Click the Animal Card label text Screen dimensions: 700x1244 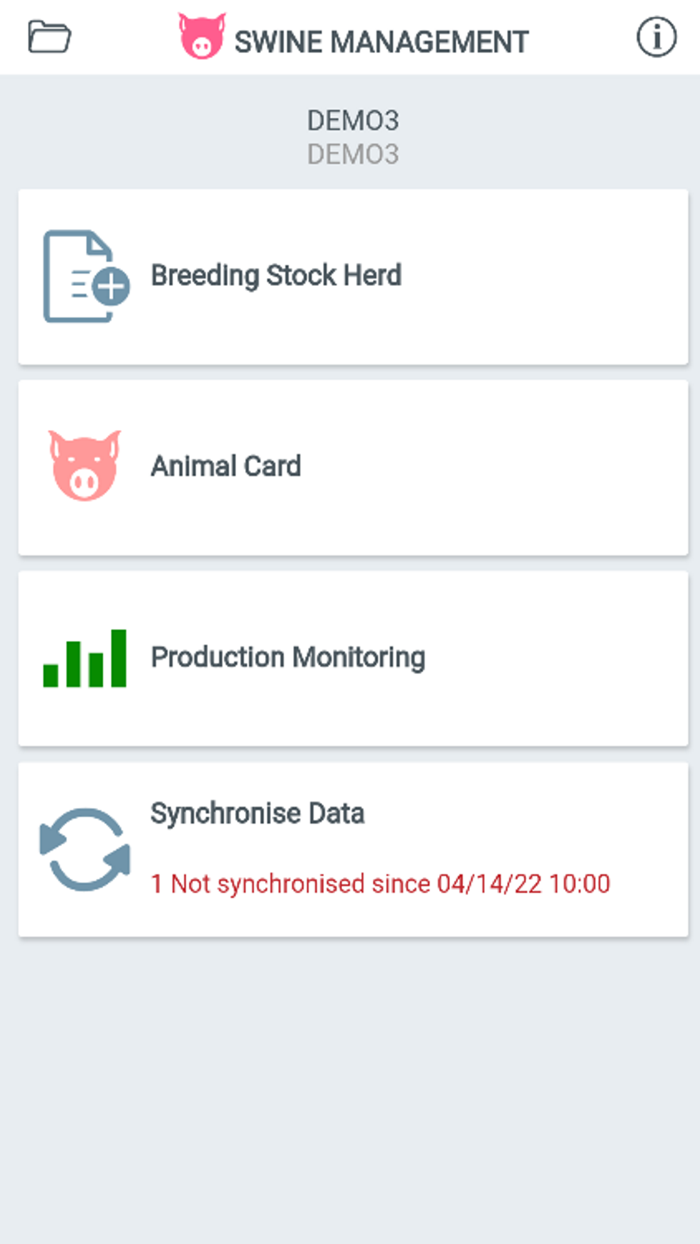[x=226, y=466]
